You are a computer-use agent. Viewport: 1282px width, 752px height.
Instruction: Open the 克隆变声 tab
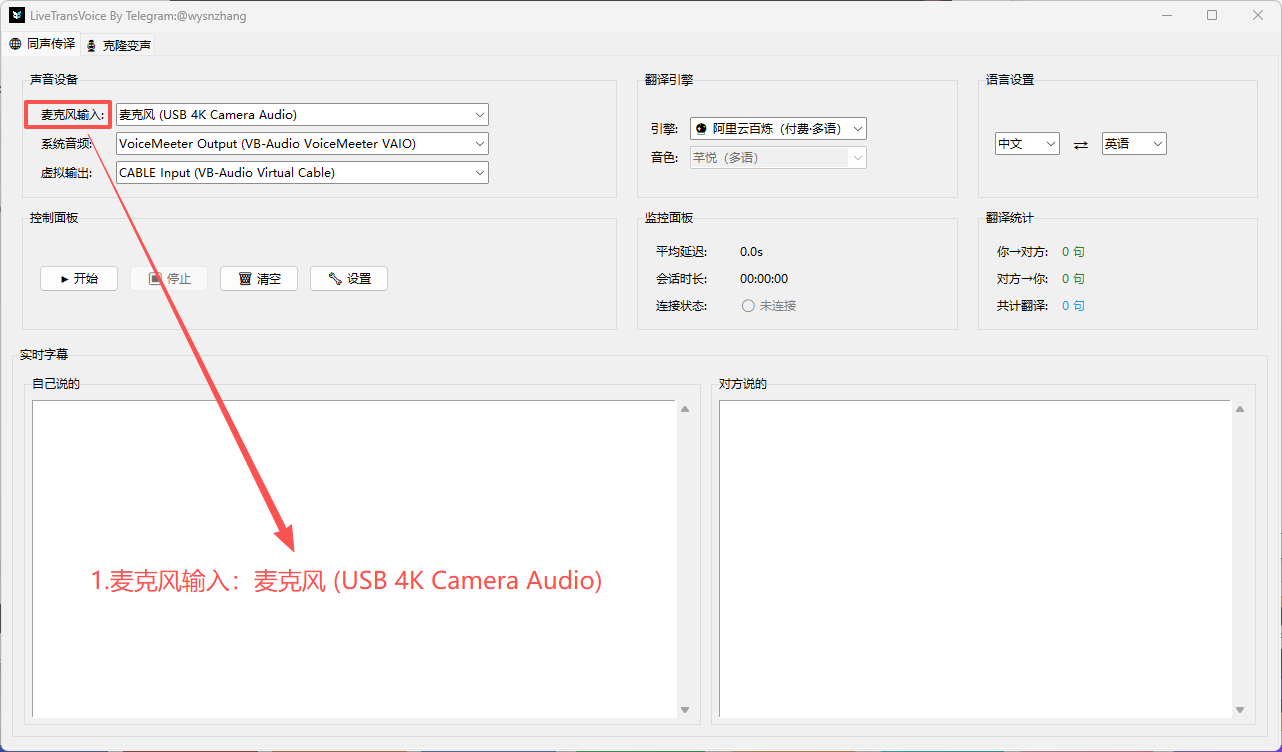[x=118, y=45]
